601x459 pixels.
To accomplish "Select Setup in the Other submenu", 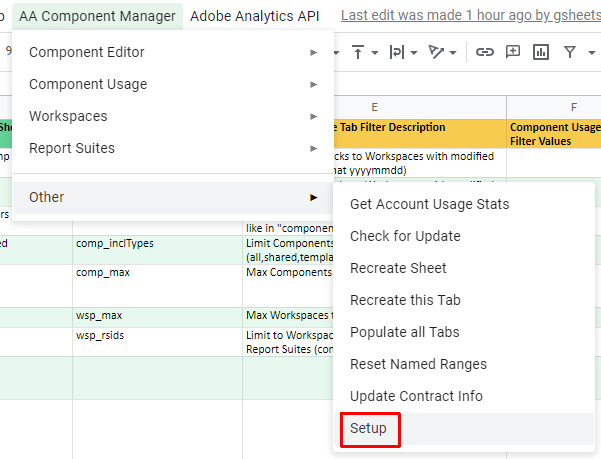I will click(x=464, y=428).
